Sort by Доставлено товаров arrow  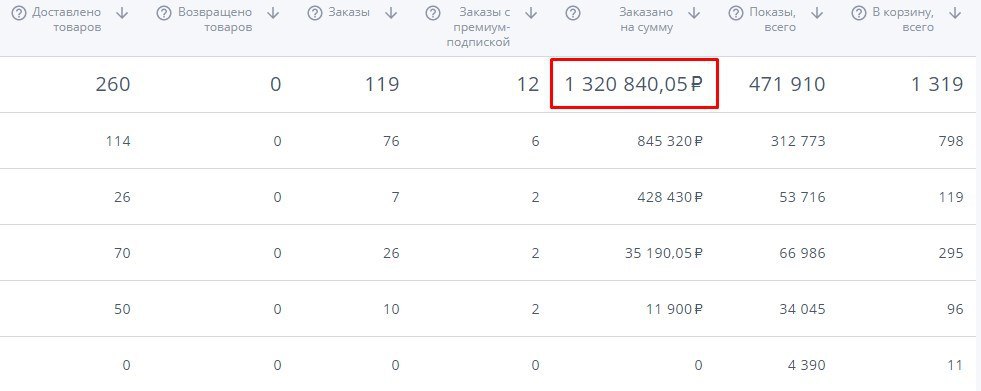tap(123, 13)
